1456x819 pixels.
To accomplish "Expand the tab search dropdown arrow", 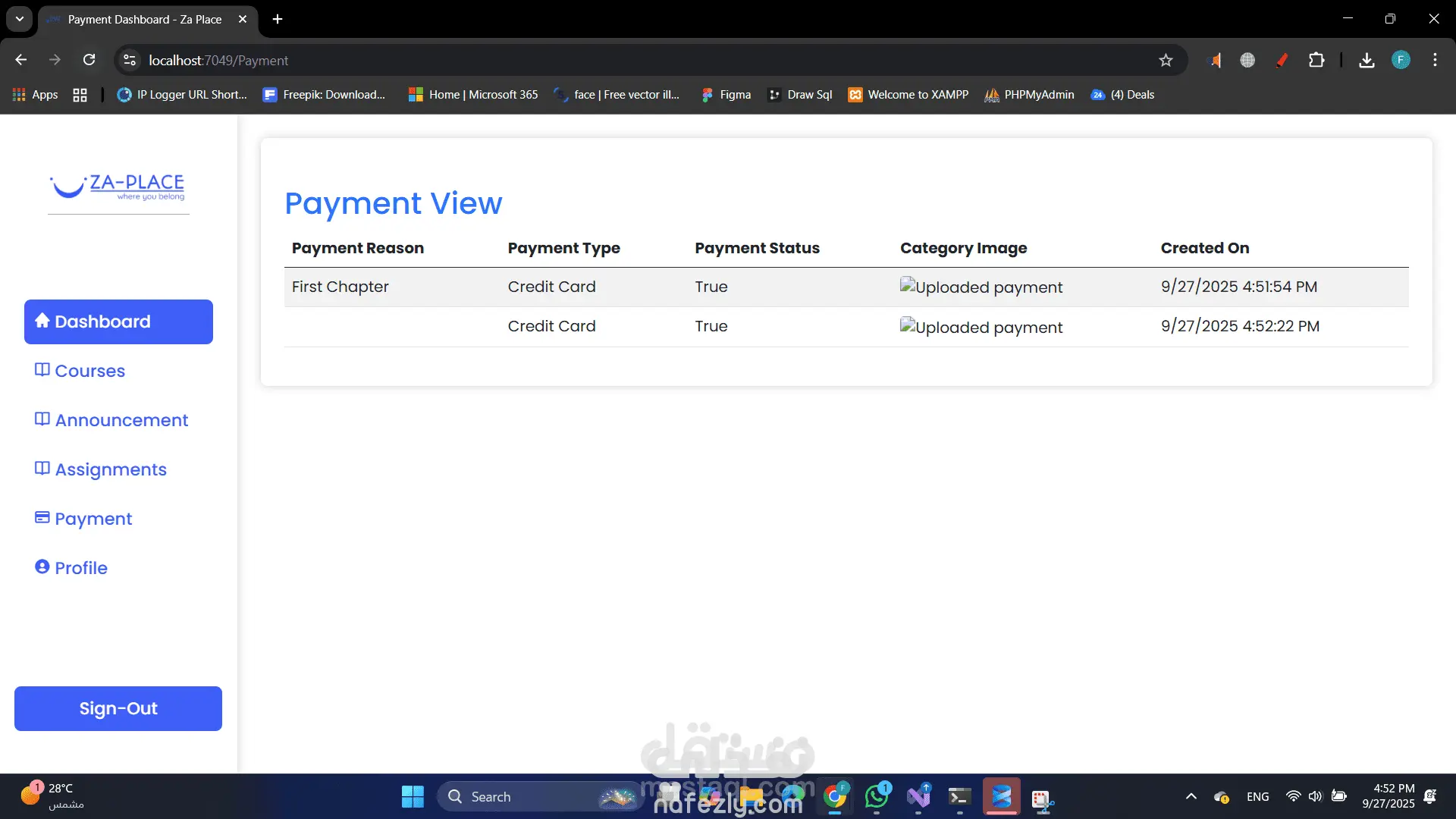I will tap(20, 19).
